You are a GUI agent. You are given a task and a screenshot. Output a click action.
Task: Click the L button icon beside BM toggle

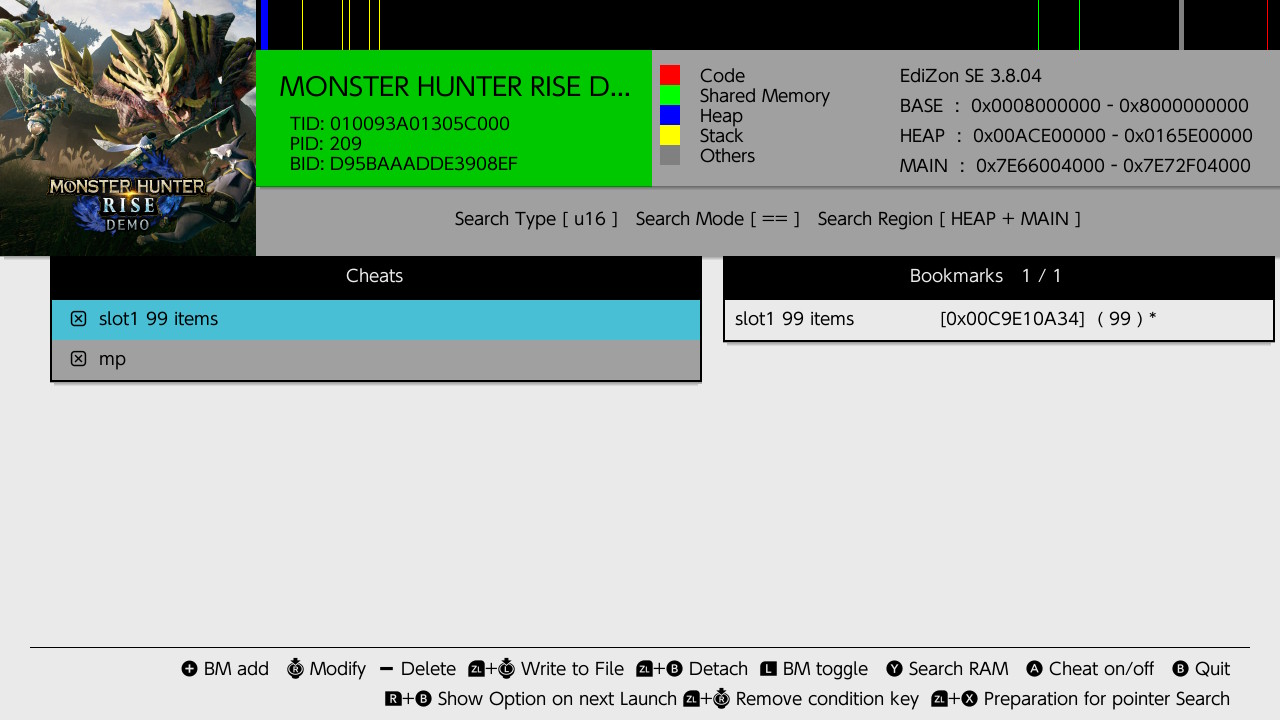pos(768,669)
